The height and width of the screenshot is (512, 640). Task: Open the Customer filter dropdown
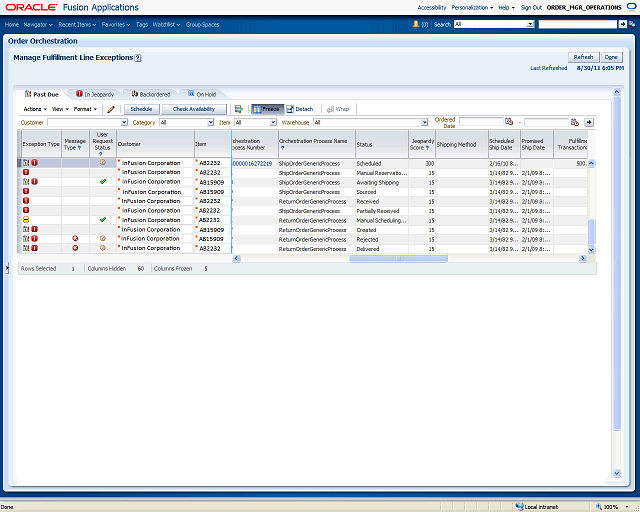coord(124,122)
